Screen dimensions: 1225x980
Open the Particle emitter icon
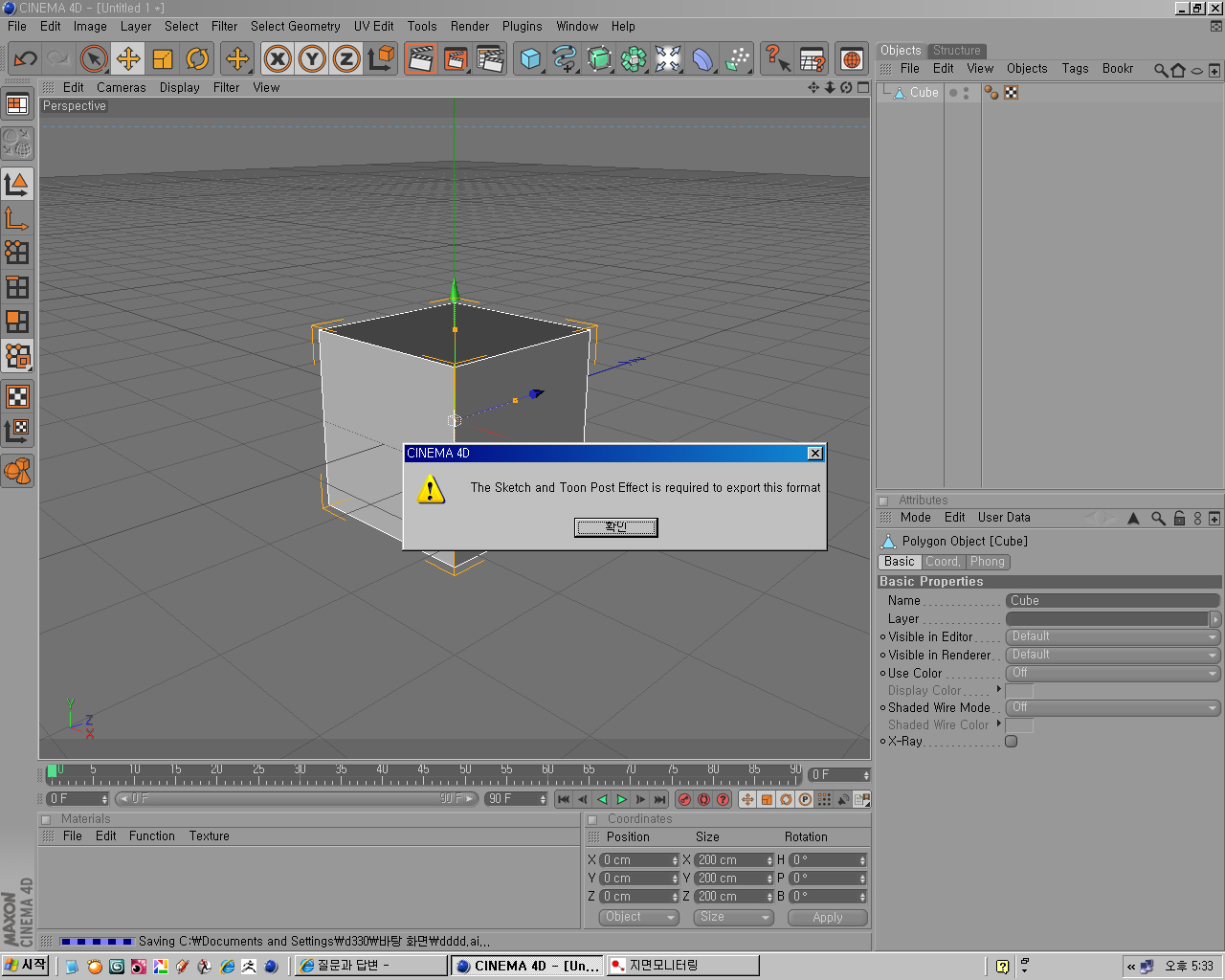point(737,58)
